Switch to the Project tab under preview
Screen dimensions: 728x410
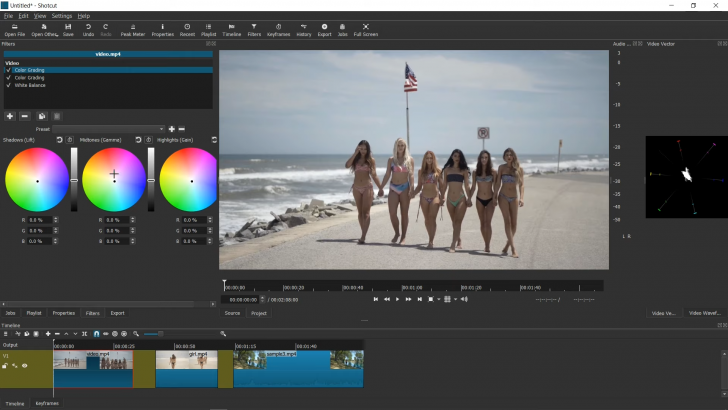click(259, 313)
